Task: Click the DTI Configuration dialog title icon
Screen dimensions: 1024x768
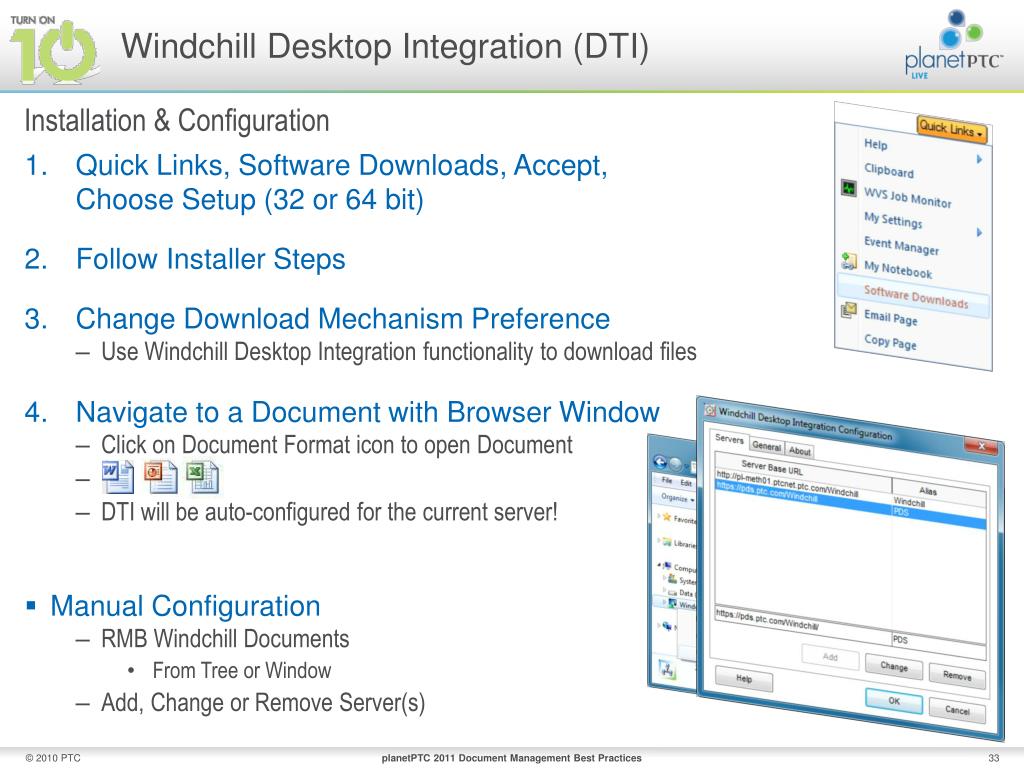Action: click(710, 411)
